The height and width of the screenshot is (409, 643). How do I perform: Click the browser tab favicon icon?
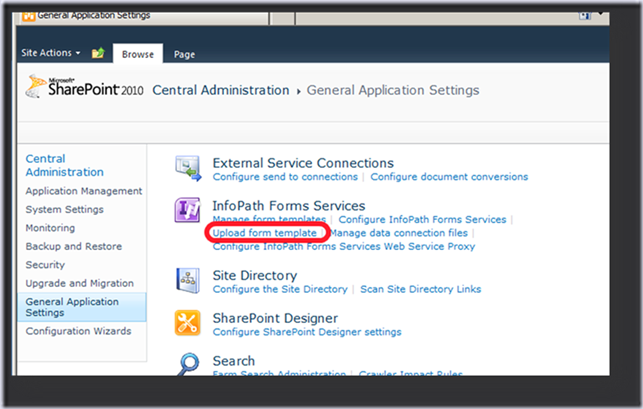coord(28,16)
